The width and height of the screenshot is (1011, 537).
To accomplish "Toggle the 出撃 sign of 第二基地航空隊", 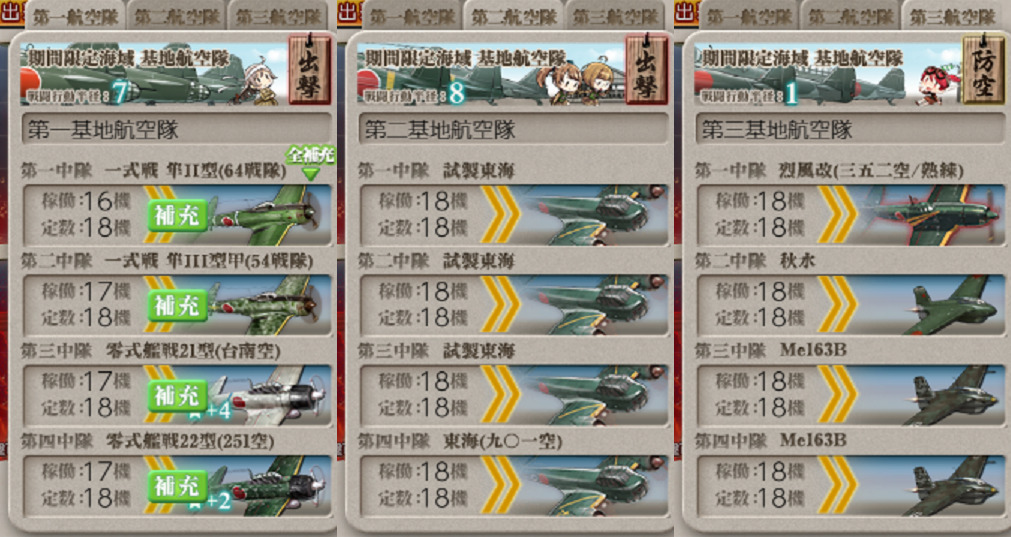I will pos(647,70).
